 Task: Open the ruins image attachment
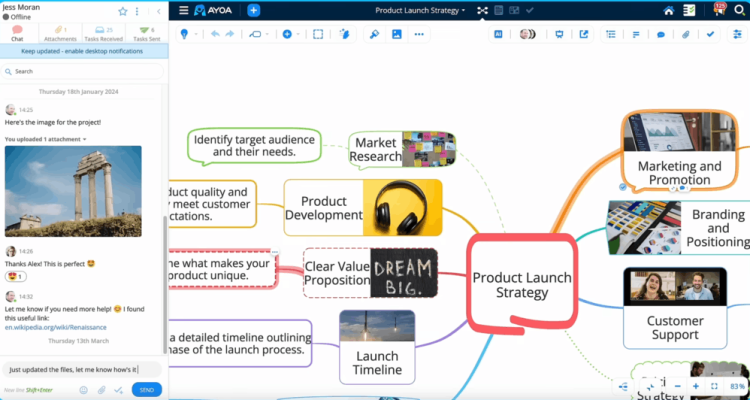[x=73, y=191]
